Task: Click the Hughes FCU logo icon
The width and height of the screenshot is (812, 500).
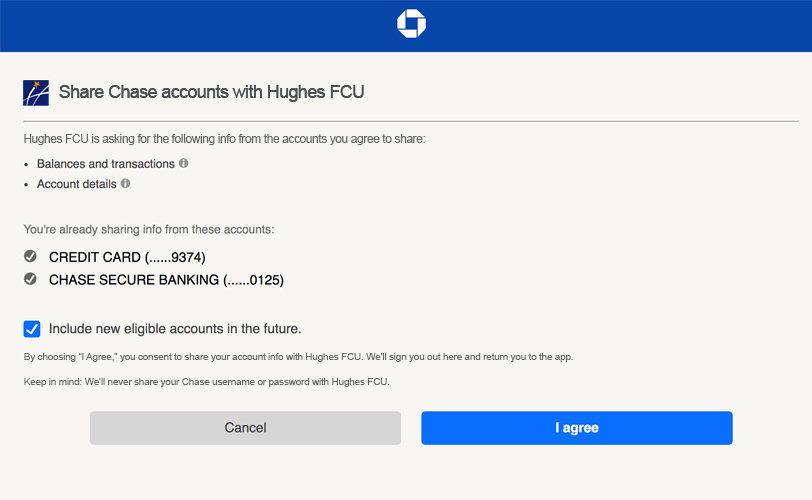Action: pyautogui.click(x=36, y=93)
